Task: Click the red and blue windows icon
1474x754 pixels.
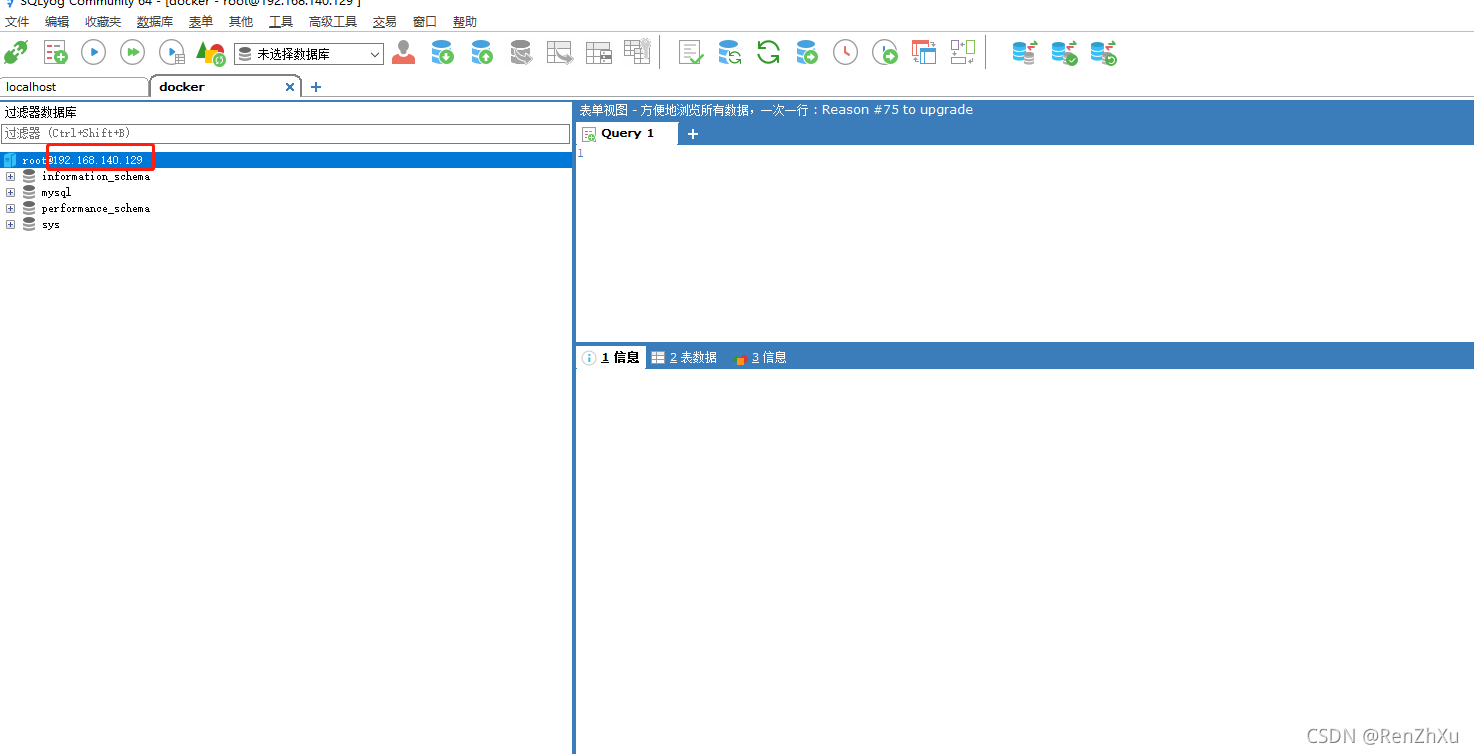Action: [924, 52]
